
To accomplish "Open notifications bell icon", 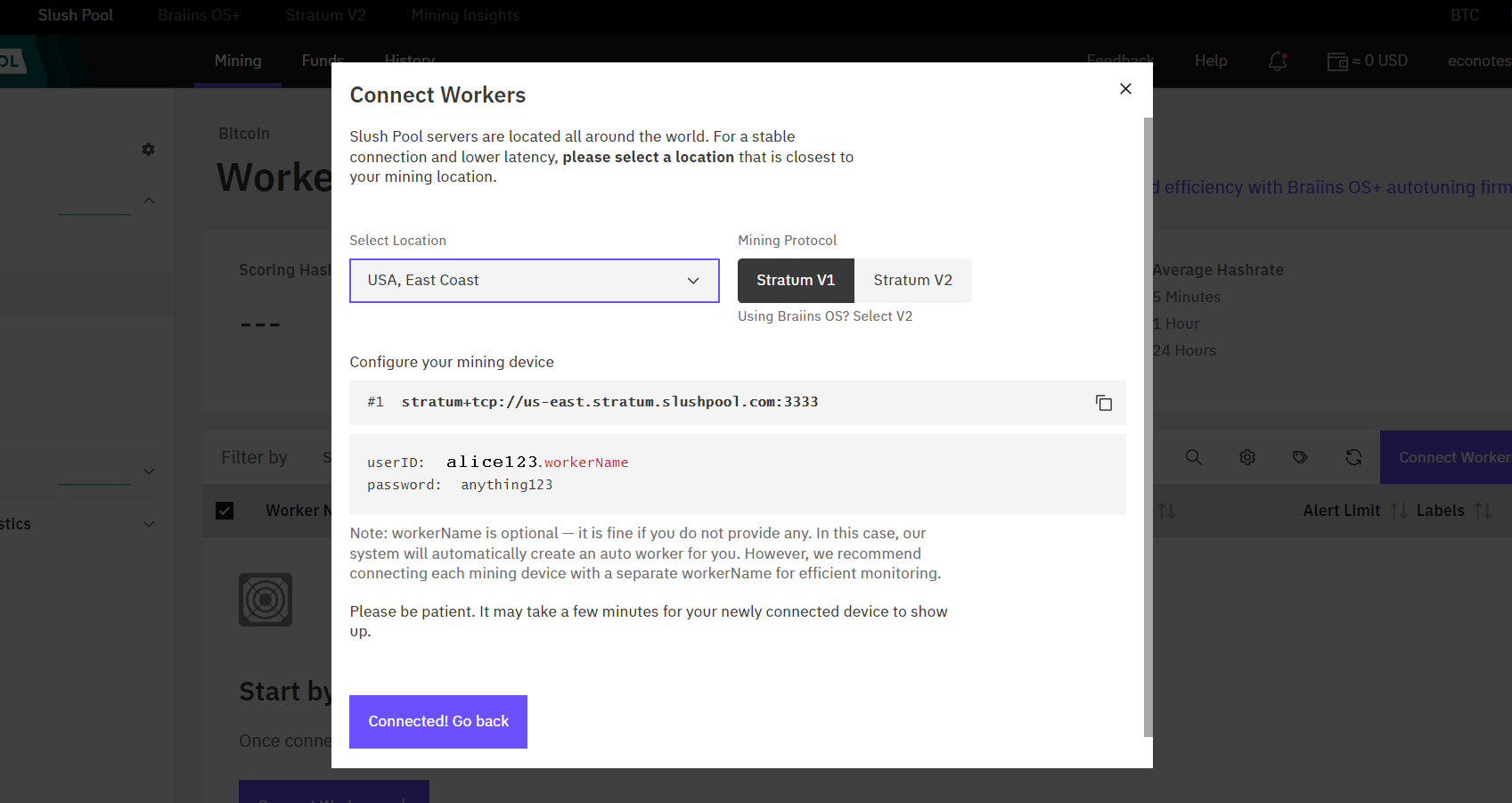I will 1278,61.
